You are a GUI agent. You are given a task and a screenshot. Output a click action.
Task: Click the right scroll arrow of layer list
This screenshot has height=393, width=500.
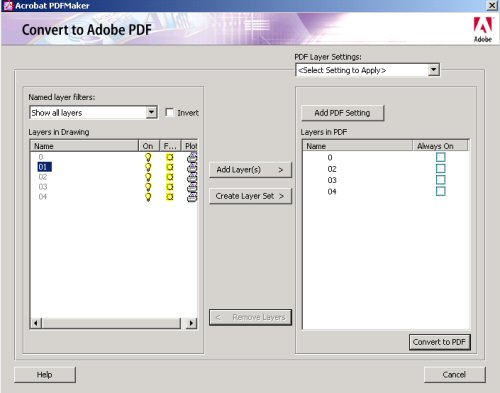tap(191, 323)
